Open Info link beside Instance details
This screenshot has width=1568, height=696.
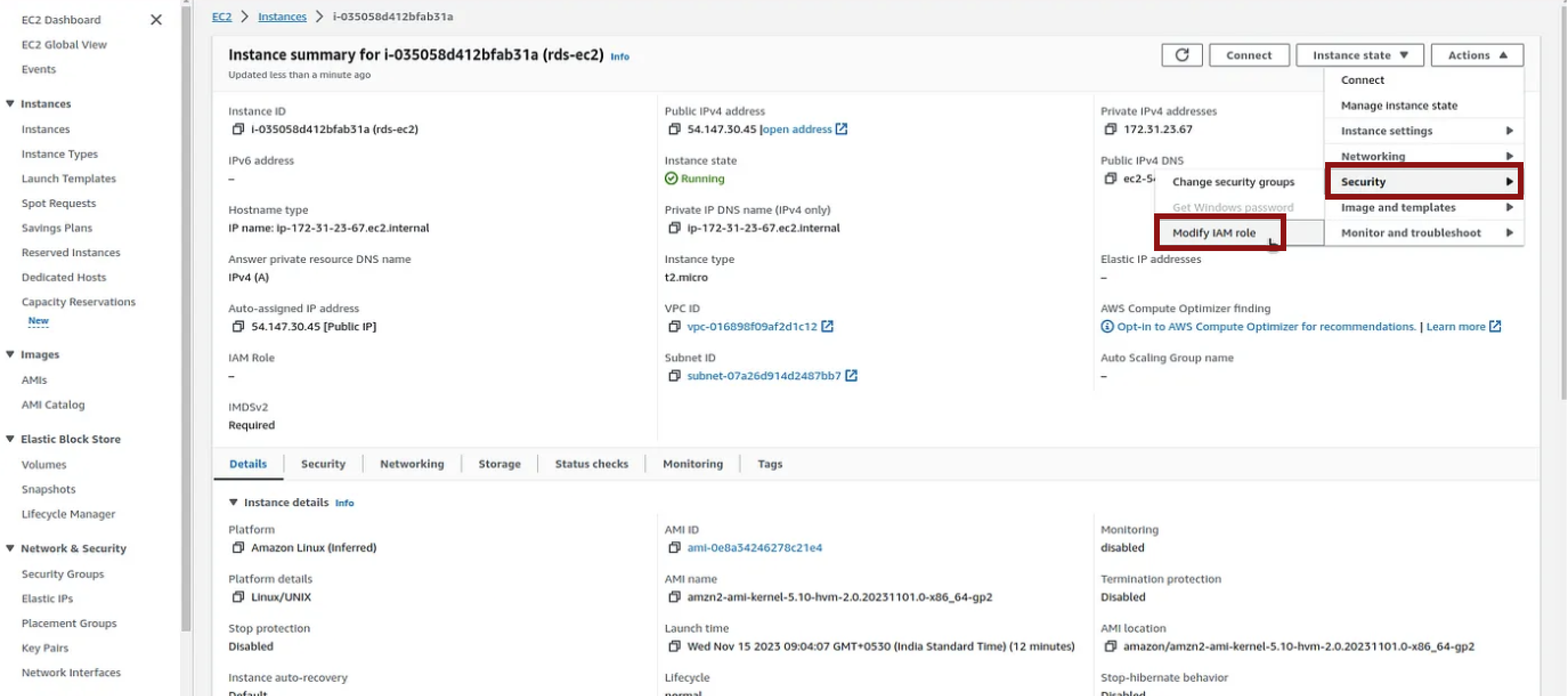coord(344,503)
